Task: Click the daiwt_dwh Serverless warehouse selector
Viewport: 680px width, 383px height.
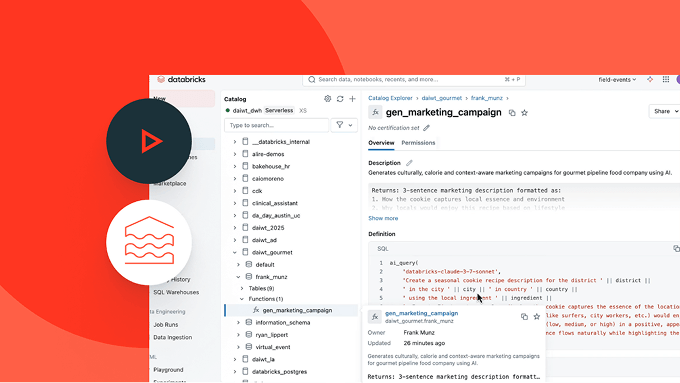Action: point(266,111)
